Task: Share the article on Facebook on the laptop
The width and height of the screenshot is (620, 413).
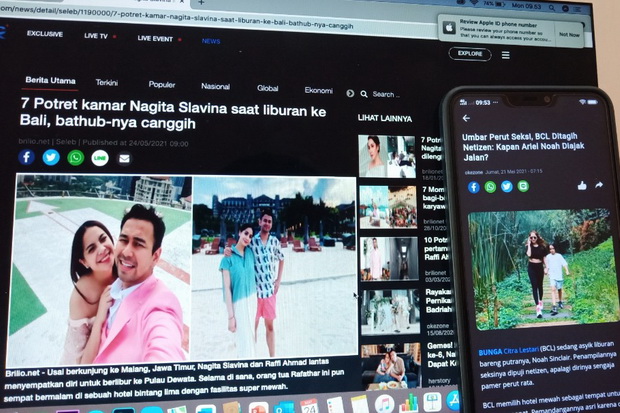Action: tap(26, 157)
